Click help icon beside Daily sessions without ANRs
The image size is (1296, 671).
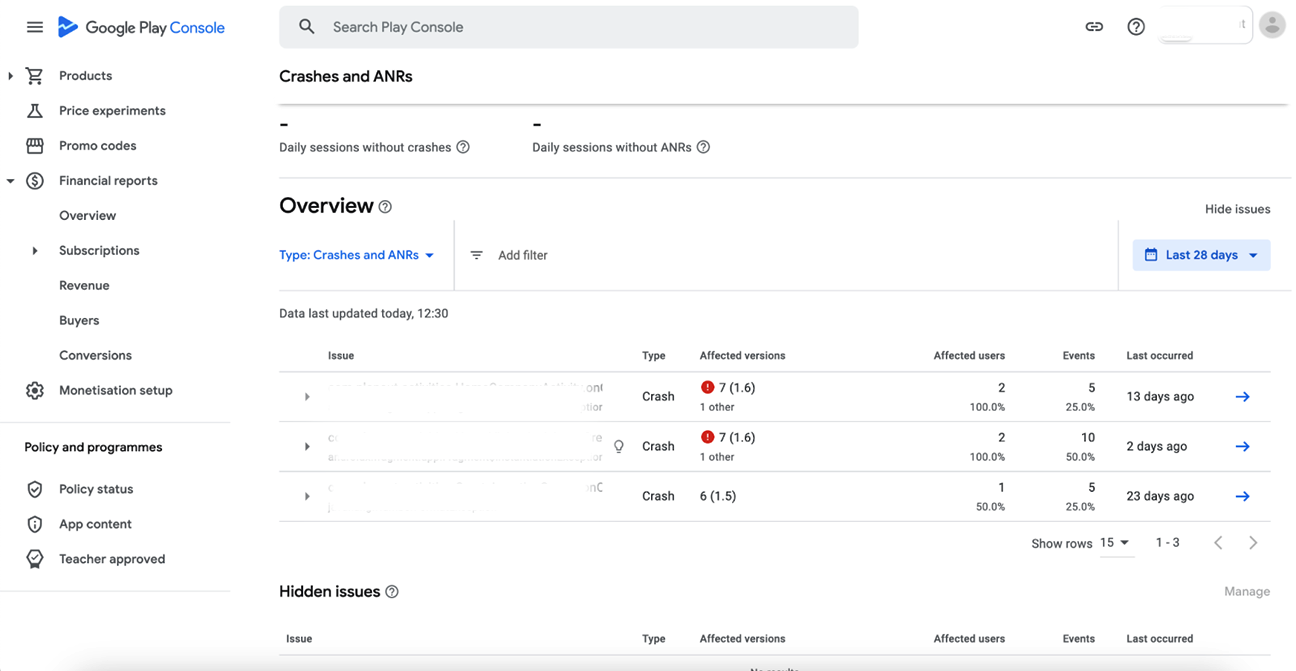703,147
